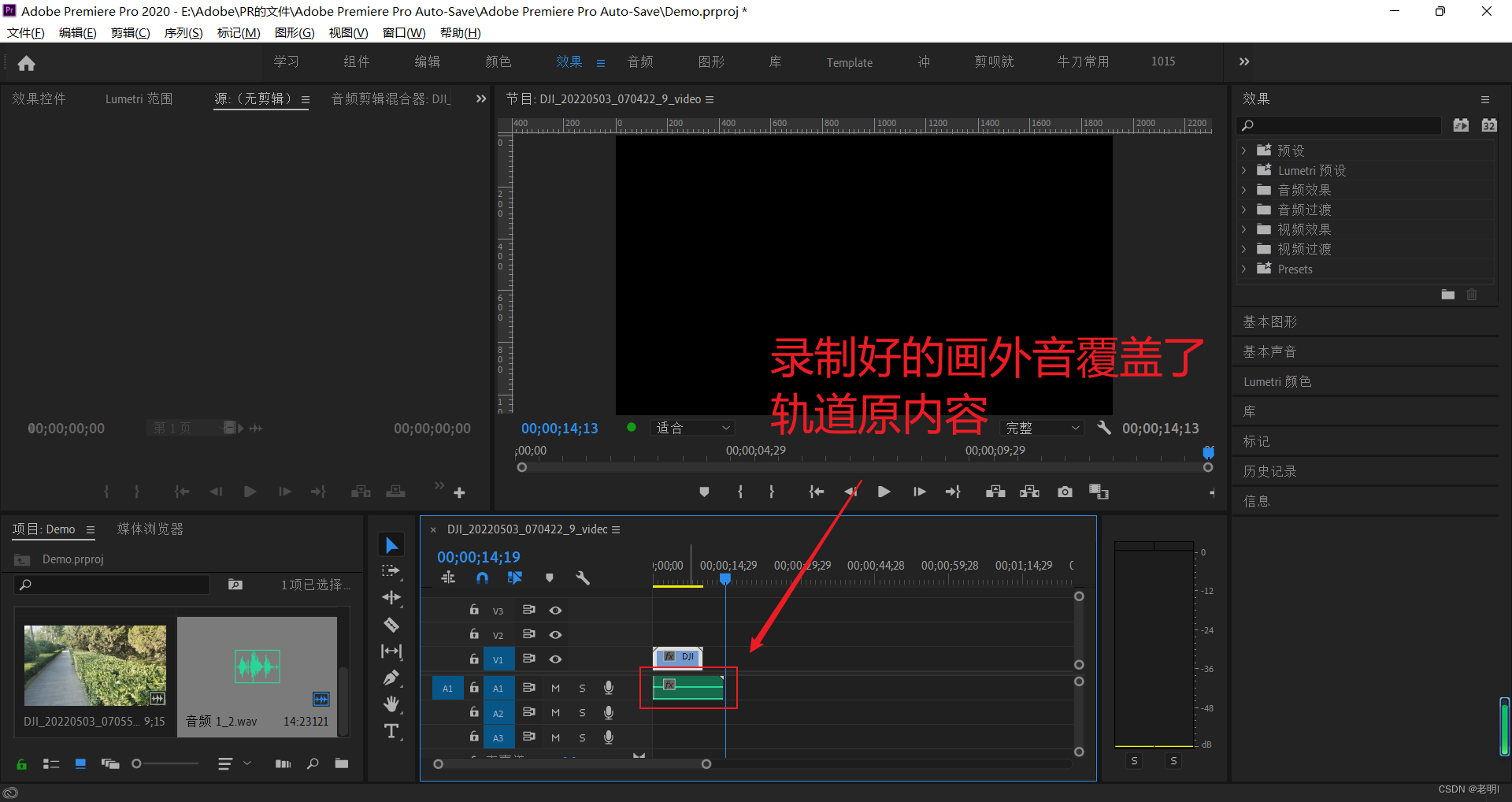Click Add Marker in program monitor
The width and height of the screenshot is (1512, 802).
tap(704, 492)
